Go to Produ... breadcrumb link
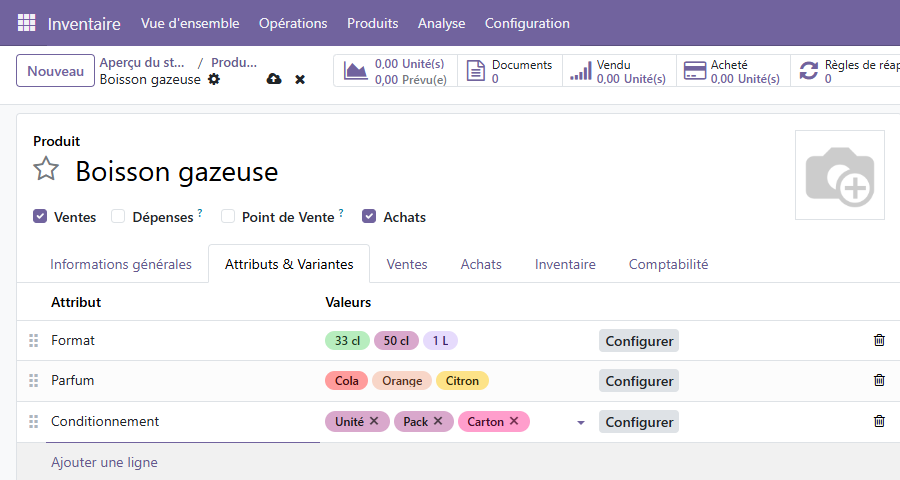The height and width of the screenshot is (480, 900). (x=234, y=63)
